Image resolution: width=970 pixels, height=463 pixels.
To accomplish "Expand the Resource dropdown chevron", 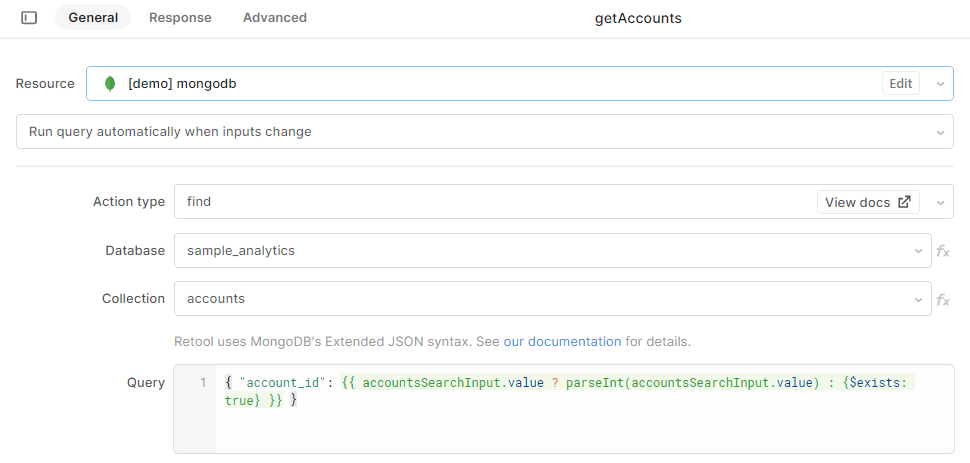I will coord(940,84).
